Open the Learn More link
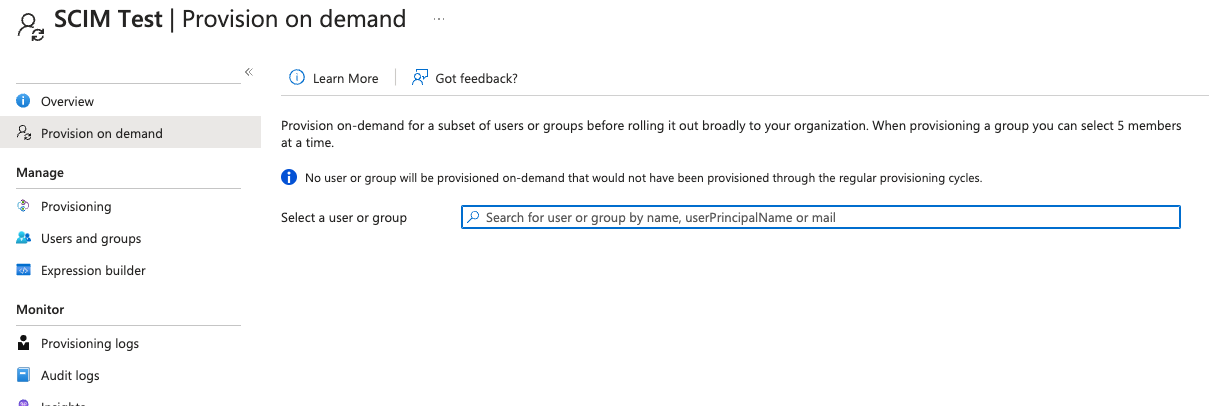This screenshot has height=406, width=1209. pos(345,78)
